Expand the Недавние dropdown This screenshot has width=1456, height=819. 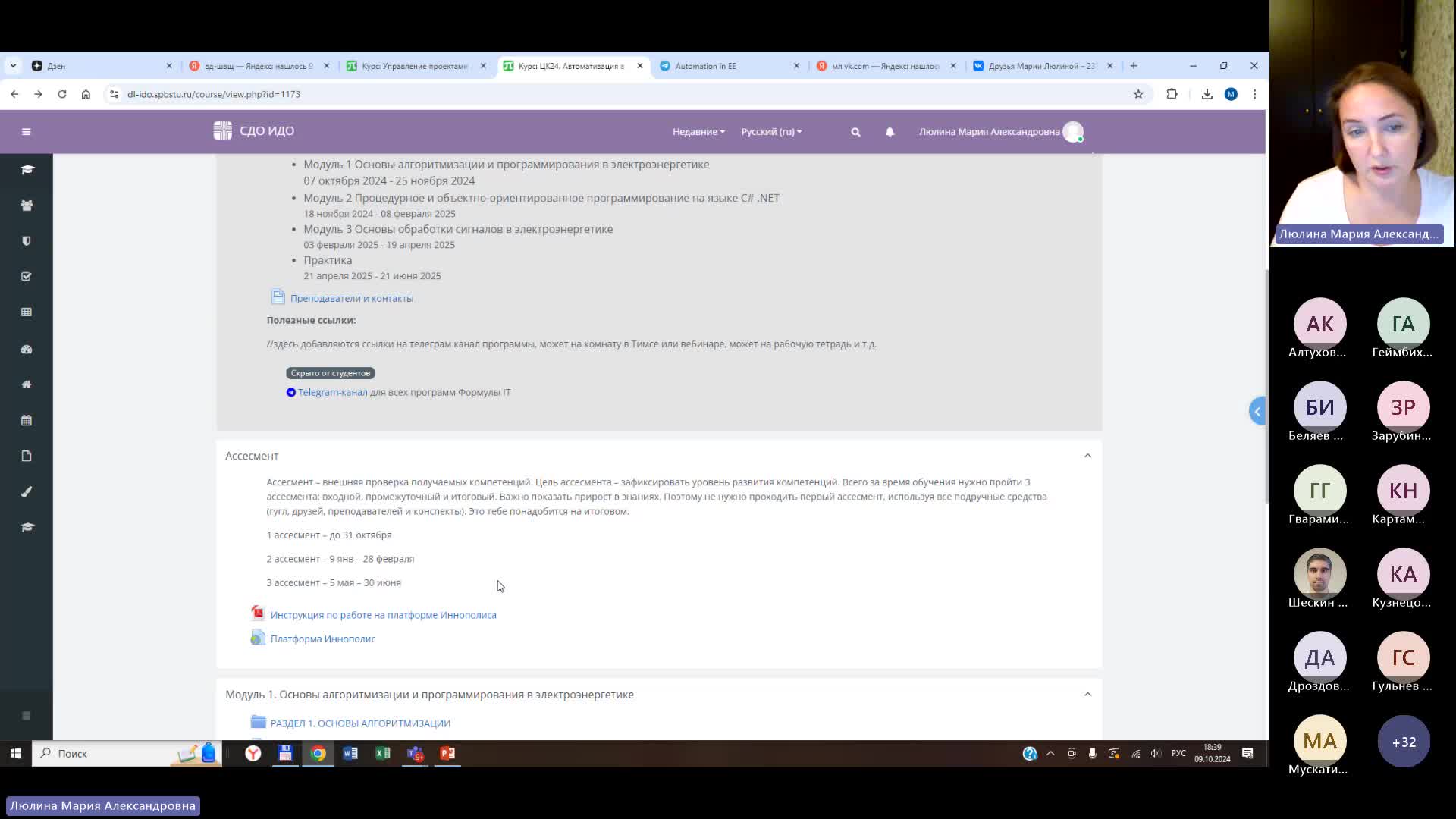tap(698, 132)
